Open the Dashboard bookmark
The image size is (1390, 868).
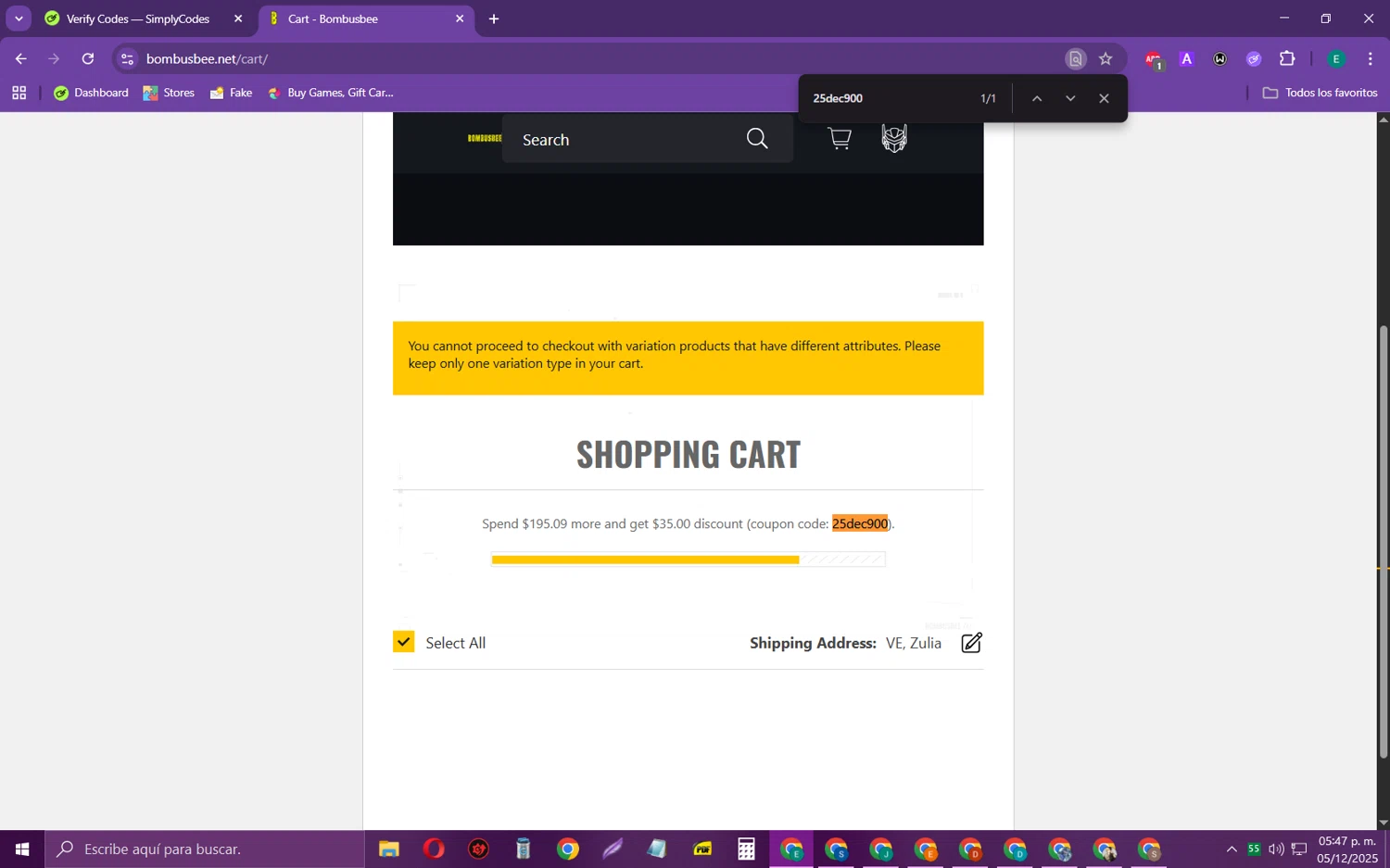pyautogui.click(x=91, y=93)
